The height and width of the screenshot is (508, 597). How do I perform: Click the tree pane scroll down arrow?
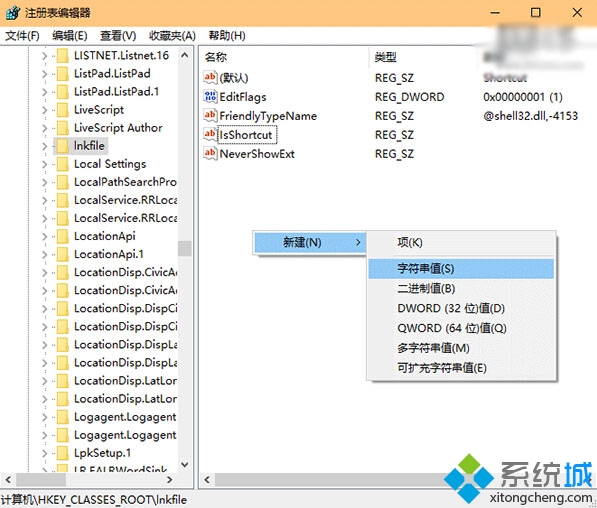coord(185,465)
